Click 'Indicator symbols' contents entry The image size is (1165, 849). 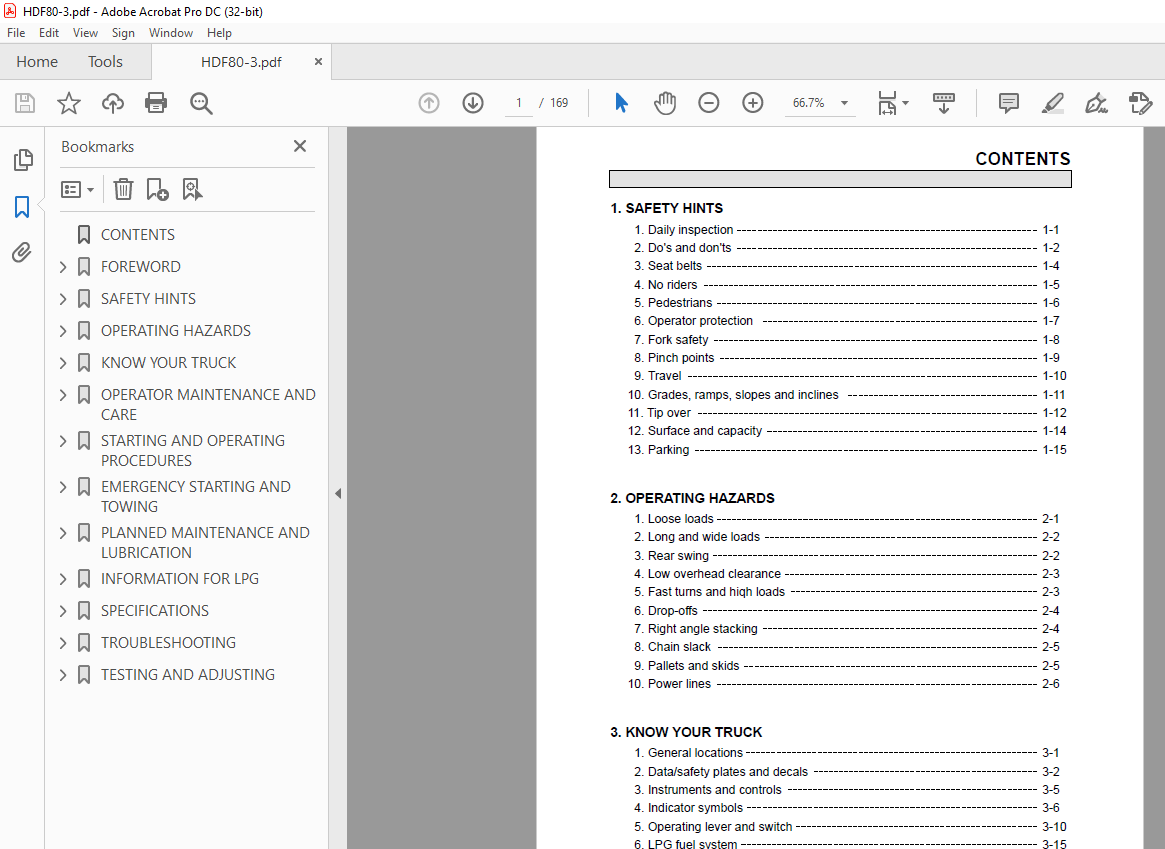[x=695, y=807]
